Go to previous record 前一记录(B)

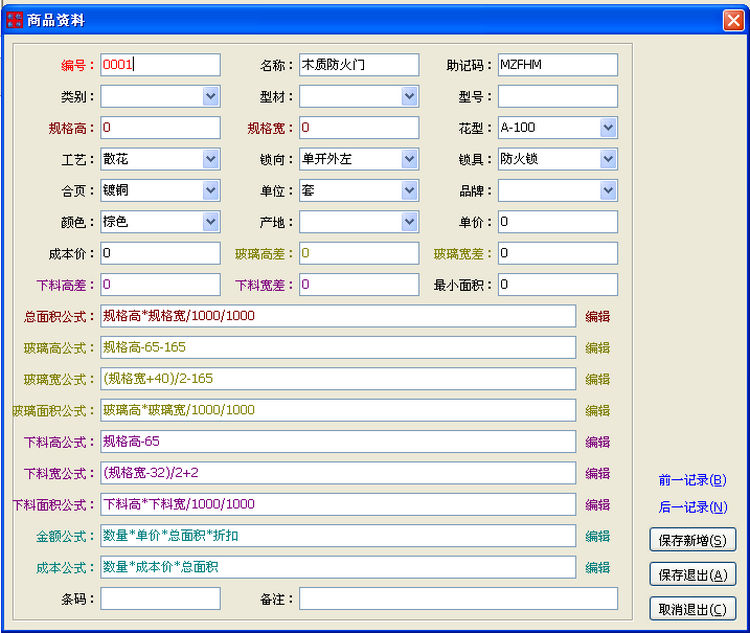tap(693, 480)
